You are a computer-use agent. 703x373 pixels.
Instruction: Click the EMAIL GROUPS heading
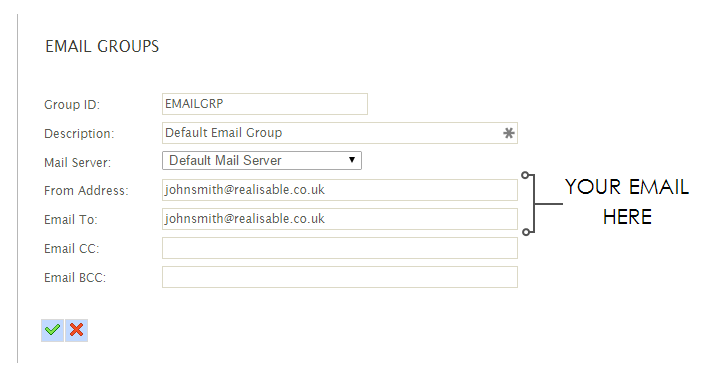point(102,47)
